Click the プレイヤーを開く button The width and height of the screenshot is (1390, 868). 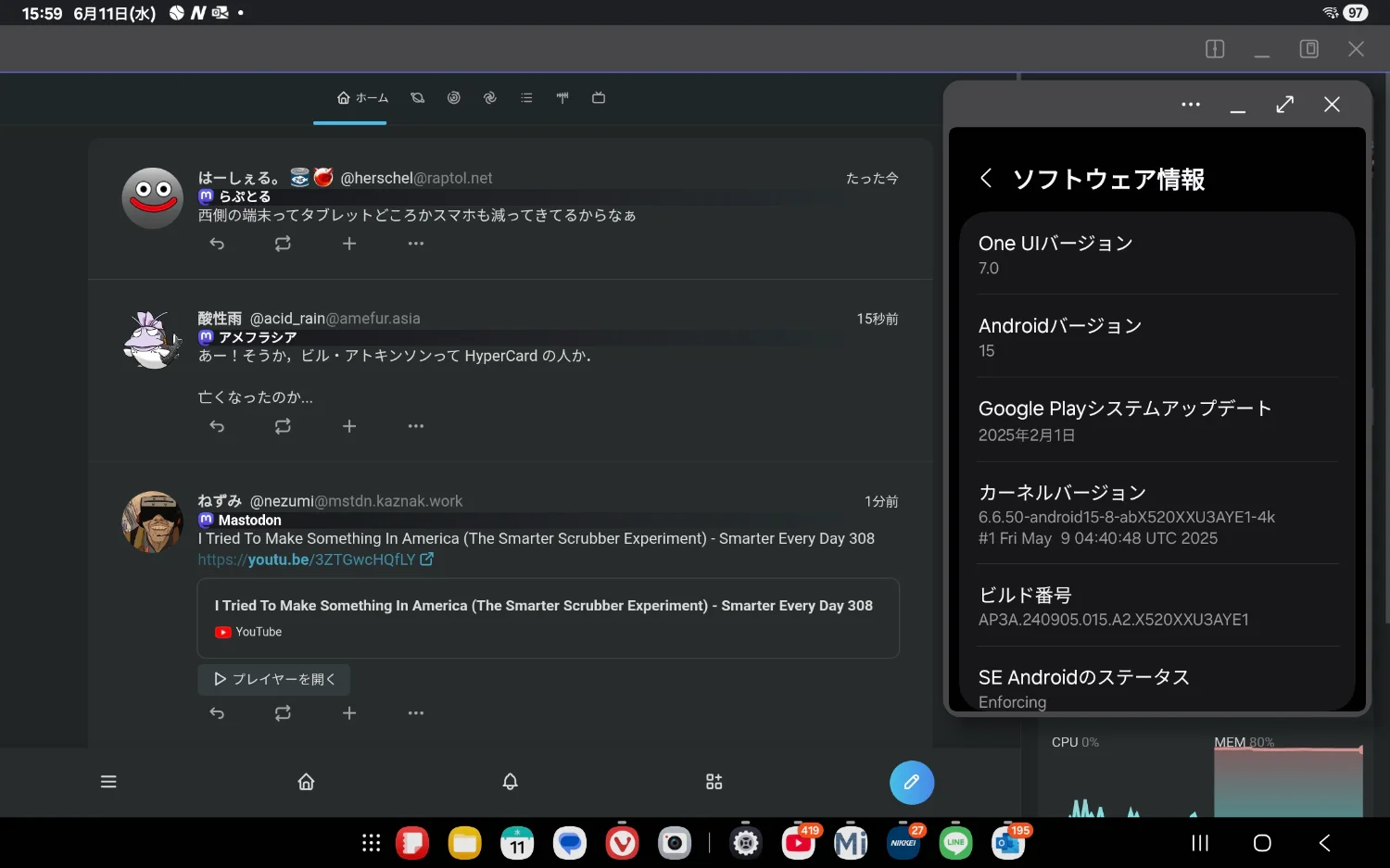(273, 679)
